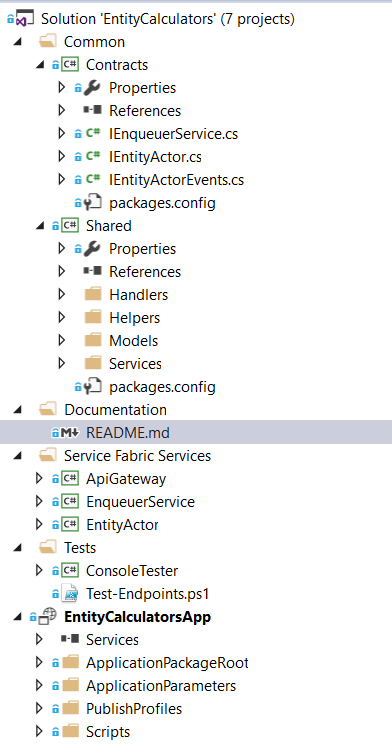Select the IEntityActor.cs file name
Image resolution: width=392 pixels, height=752 pixels.
point(155,157)
